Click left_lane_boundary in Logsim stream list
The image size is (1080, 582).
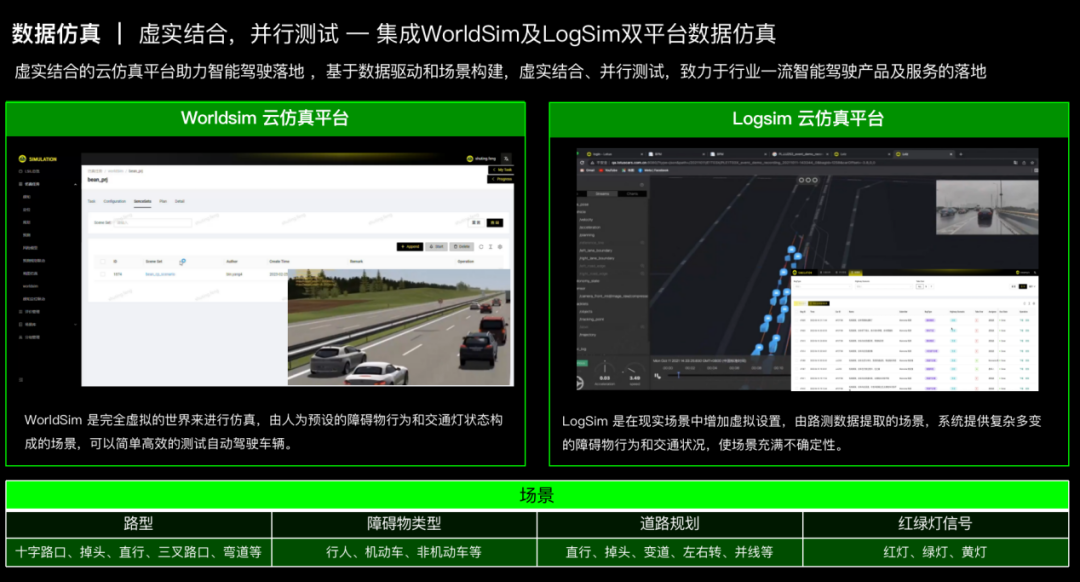pyautogui.click(x=596, y=251)
